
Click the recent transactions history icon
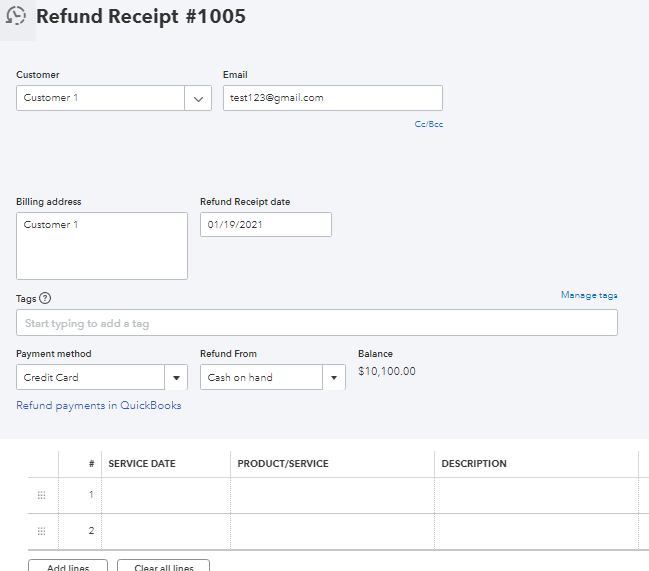pyautogui.click(x=16, y=17)
